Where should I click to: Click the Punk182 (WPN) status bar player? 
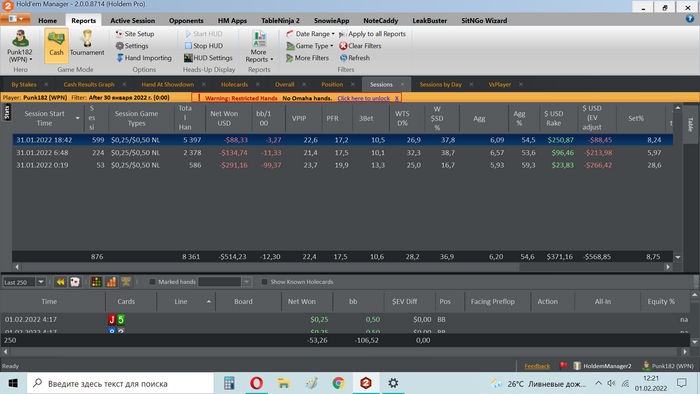click(668, 366)
